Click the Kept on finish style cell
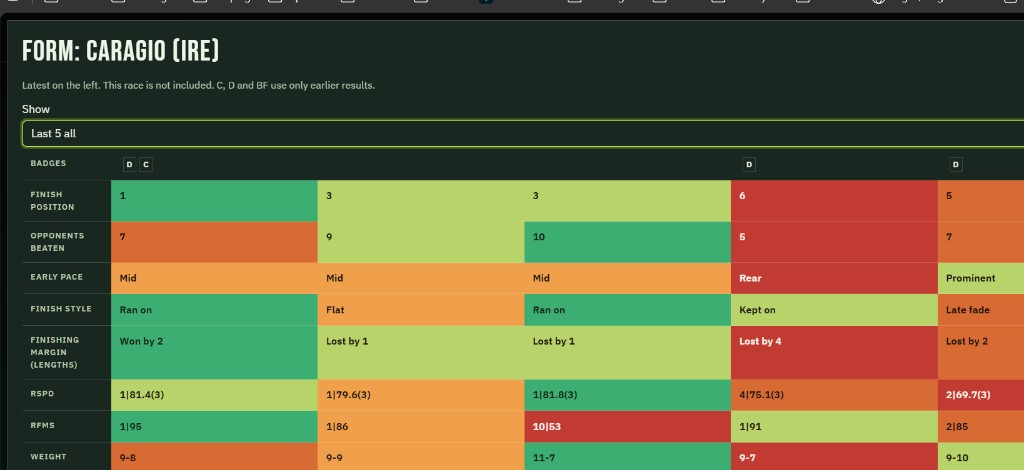The width and height of the screenshot is (1024, 470). (x=834, y=309)
